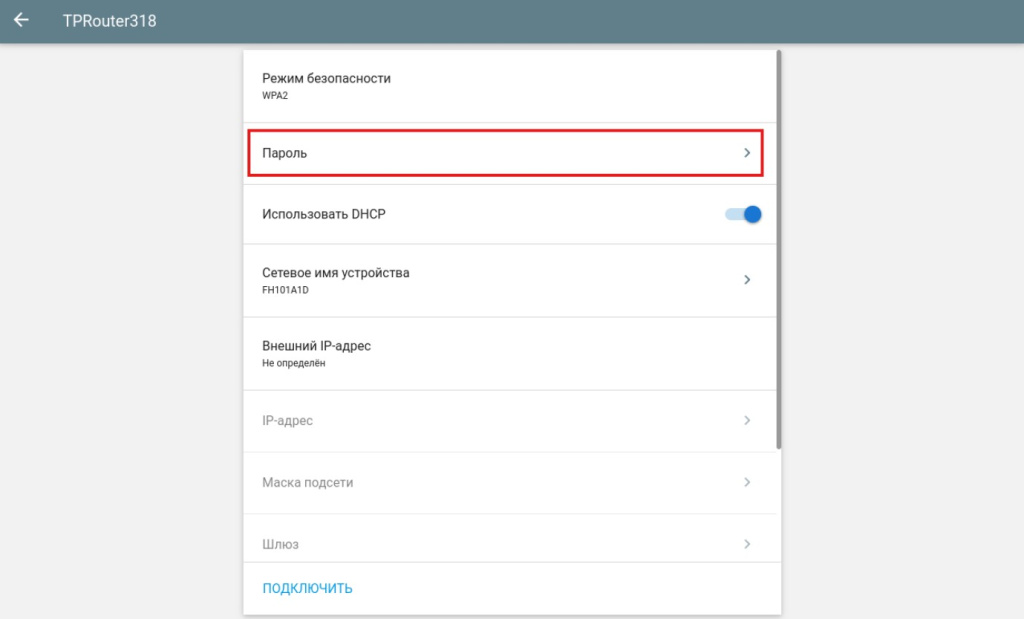Screen dimensions: 1024x619
Task: Select the Внешний IP-адрес entry
Action: pos(316,346)
